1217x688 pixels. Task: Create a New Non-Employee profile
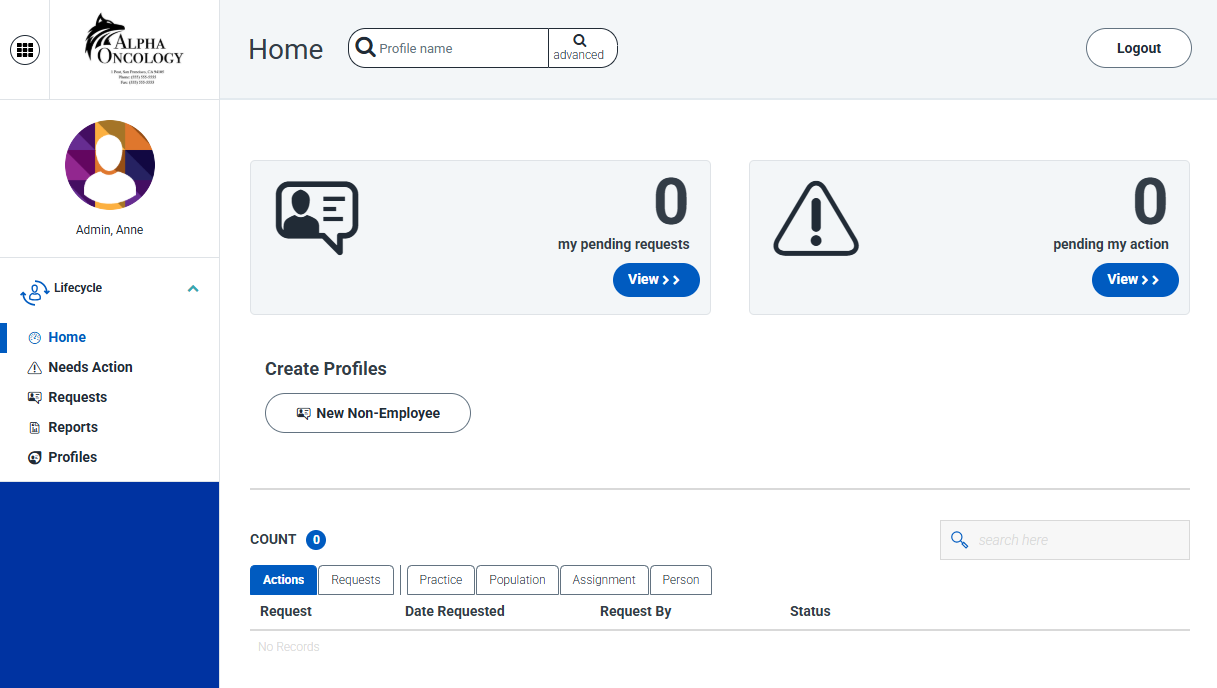(367, 413)
